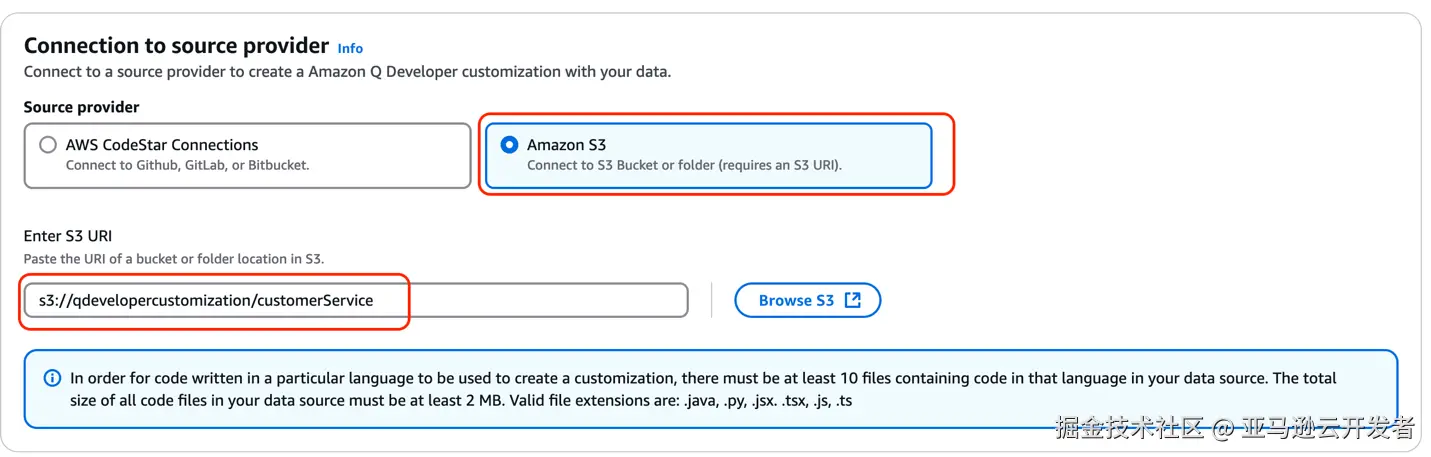Click the file requirements notice text

click(x=700, y=379)
